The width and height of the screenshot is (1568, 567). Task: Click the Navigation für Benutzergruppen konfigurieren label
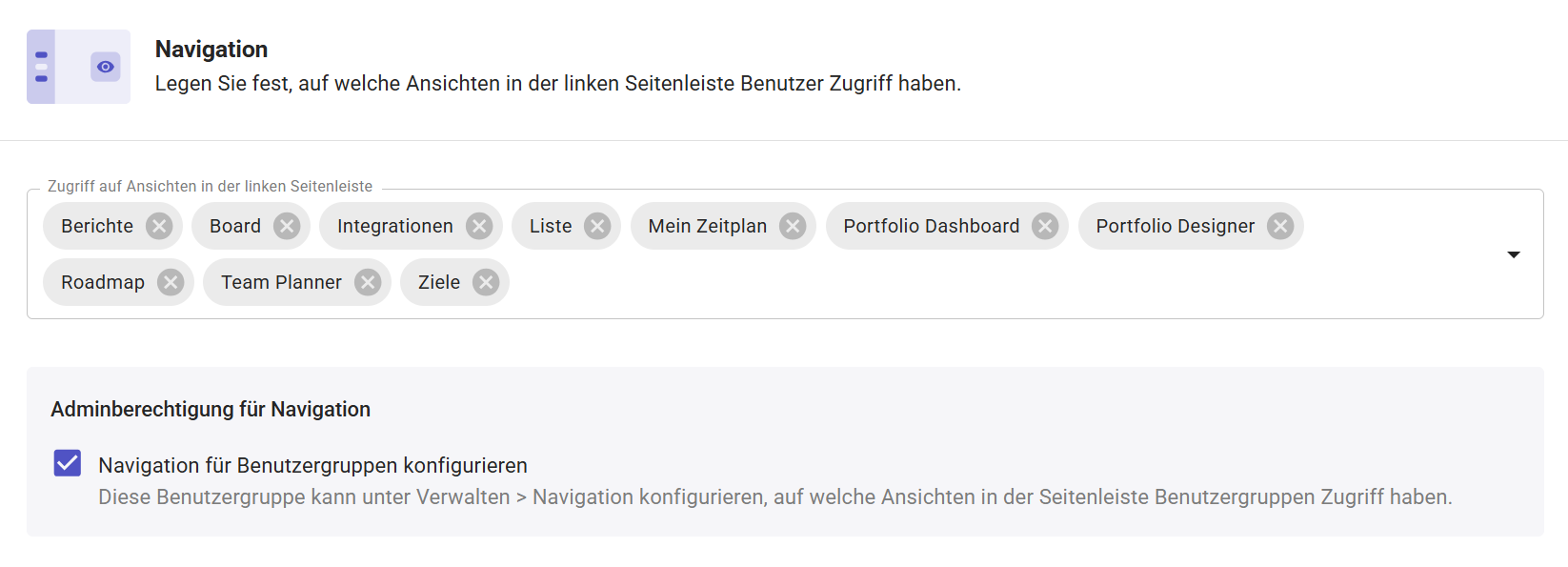coord(312,465)
